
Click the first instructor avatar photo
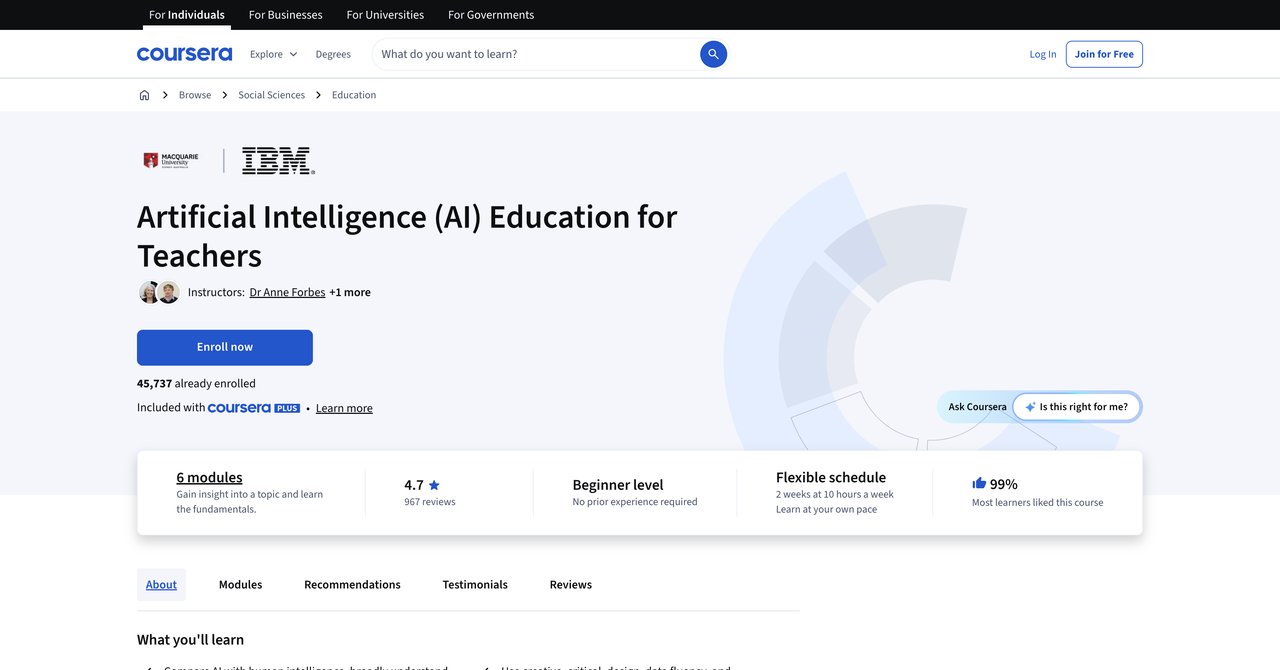point(149,292)
